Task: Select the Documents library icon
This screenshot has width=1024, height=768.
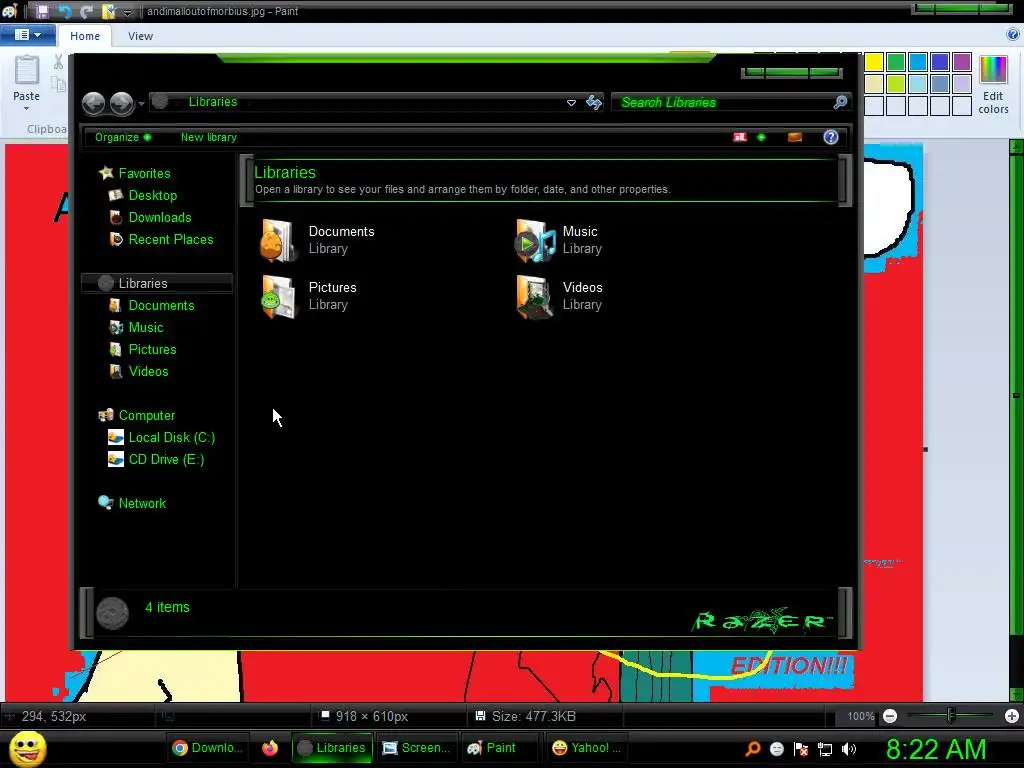Action: pos(279,240)
